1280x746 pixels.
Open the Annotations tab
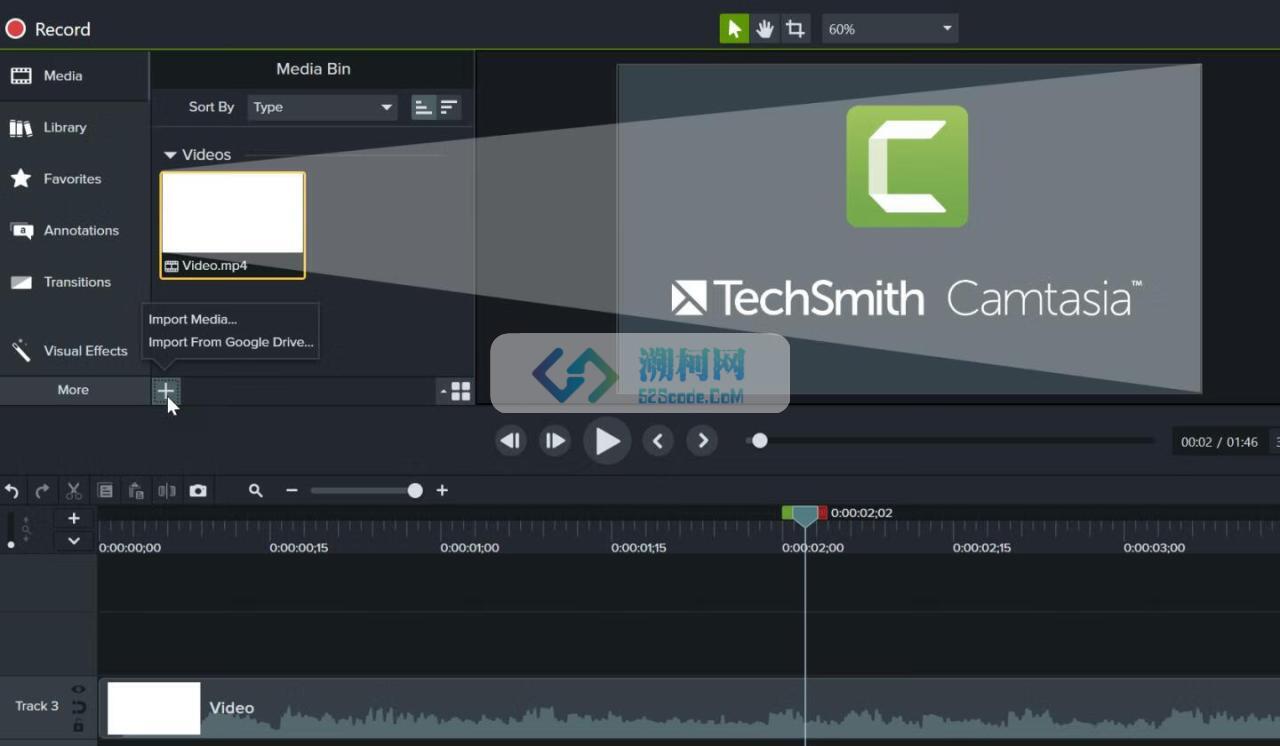tap(74, 230)
